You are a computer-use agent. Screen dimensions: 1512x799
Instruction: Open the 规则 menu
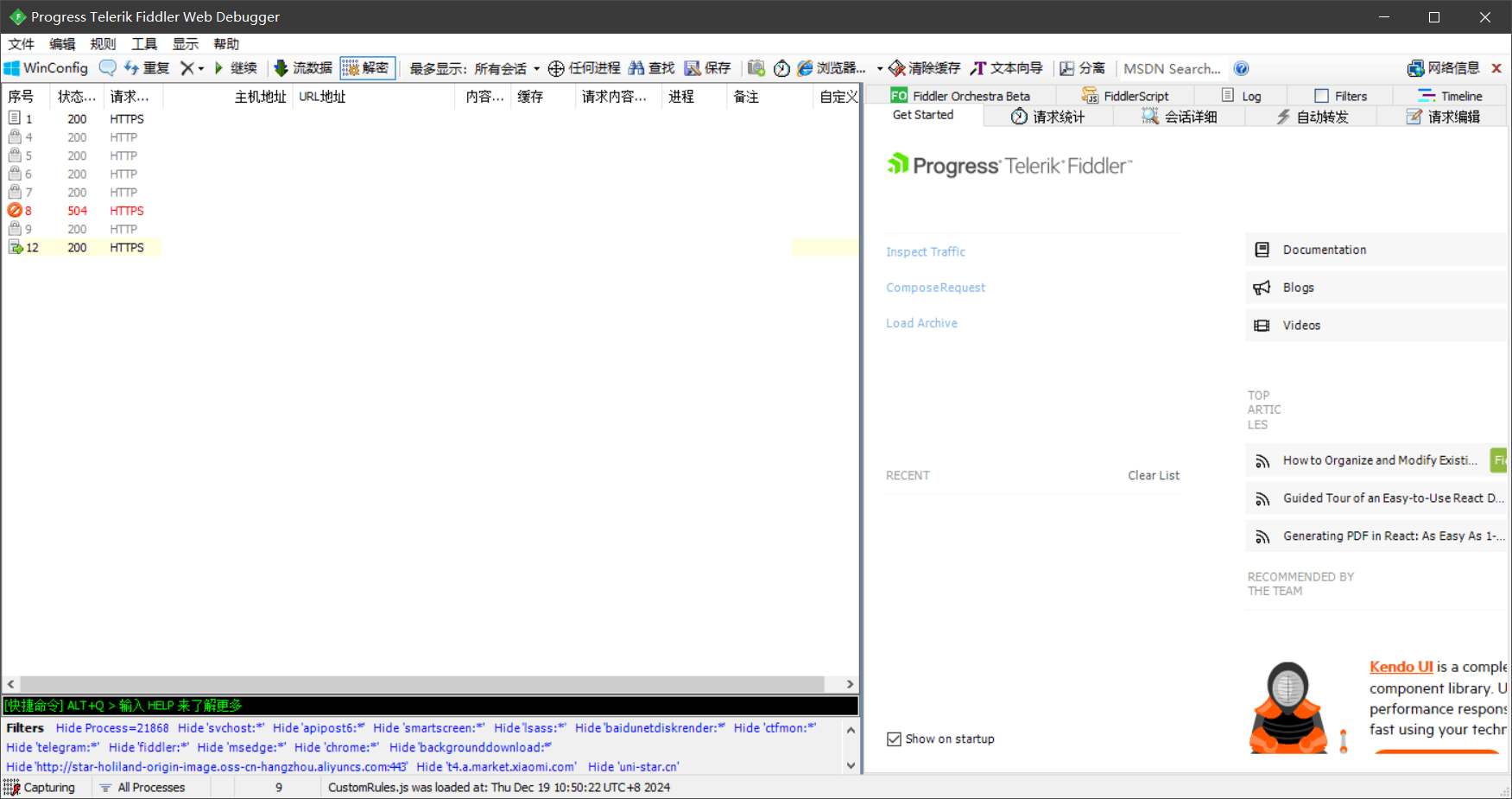[103, 44]
